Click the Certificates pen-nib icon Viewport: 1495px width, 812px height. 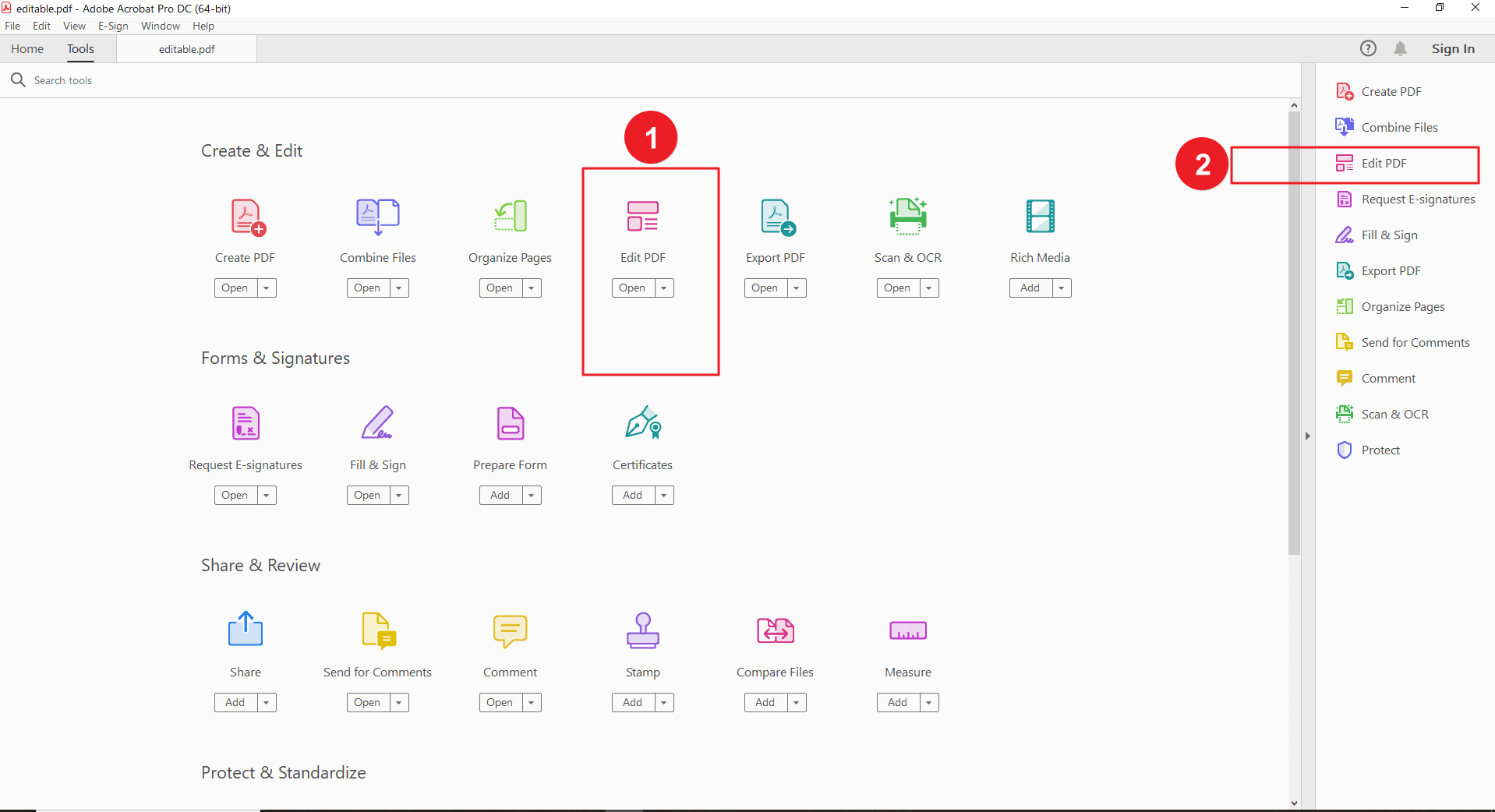point(643,422)
